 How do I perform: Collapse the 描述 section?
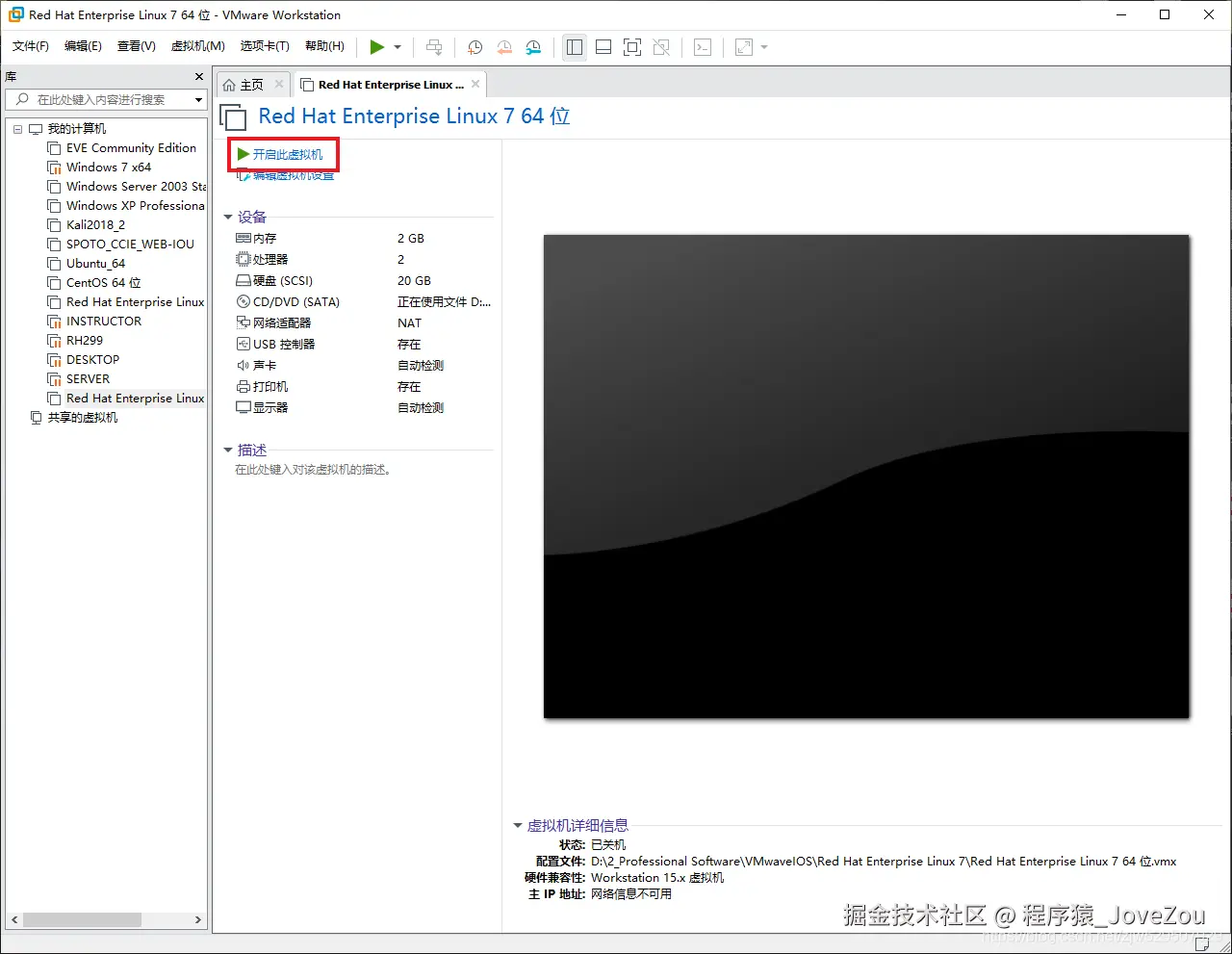pos(228,450)
